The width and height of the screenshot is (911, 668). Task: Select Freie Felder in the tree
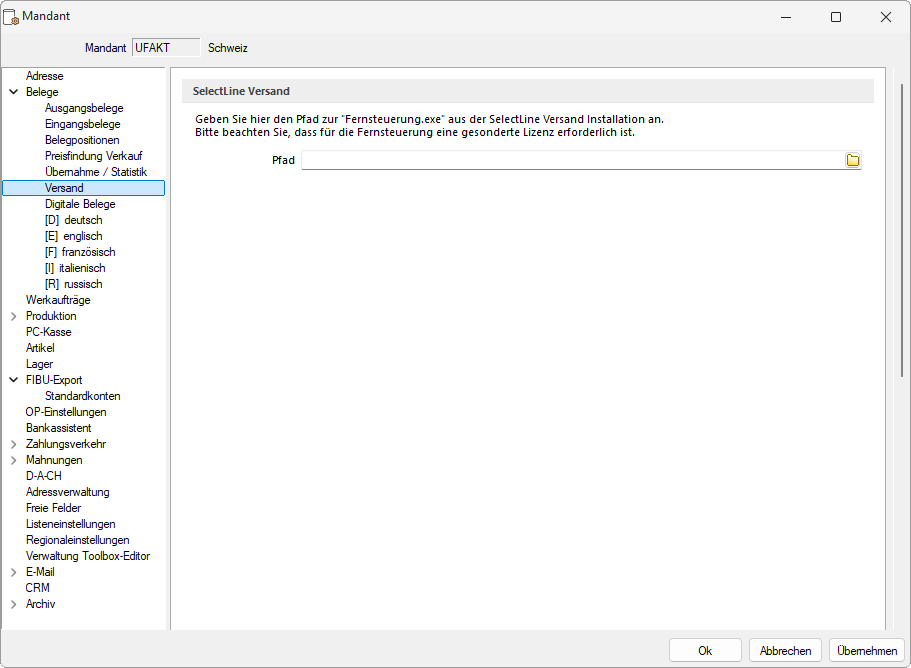point(53,508)
